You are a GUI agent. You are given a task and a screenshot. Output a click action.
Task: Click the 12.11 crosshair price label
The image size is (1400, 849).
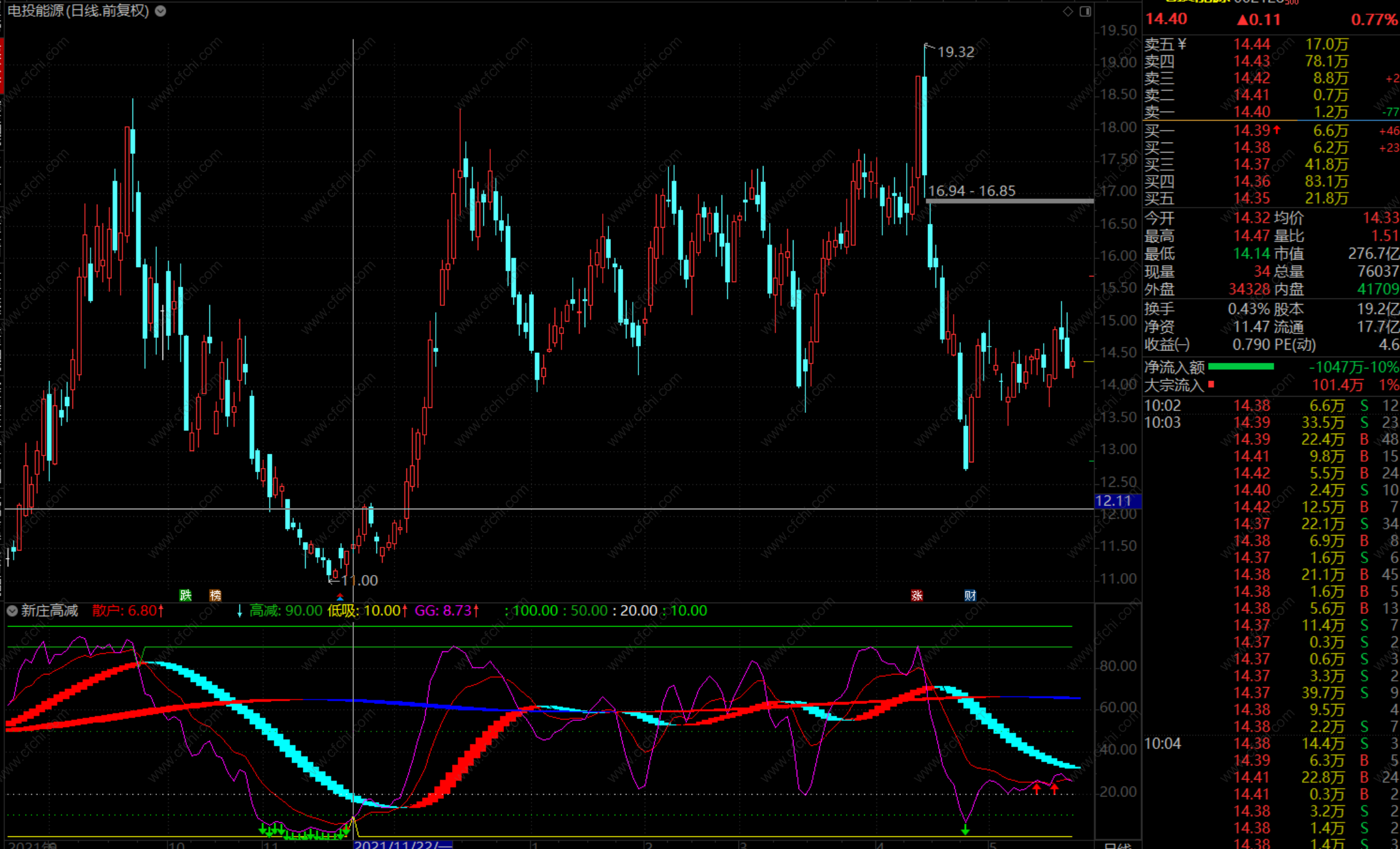tap(1117, 501)
